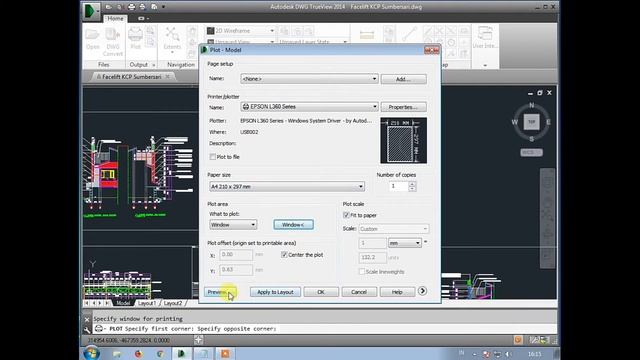
Task: Switch to the Layout2 tab
Action: click(x=173, y=303)
